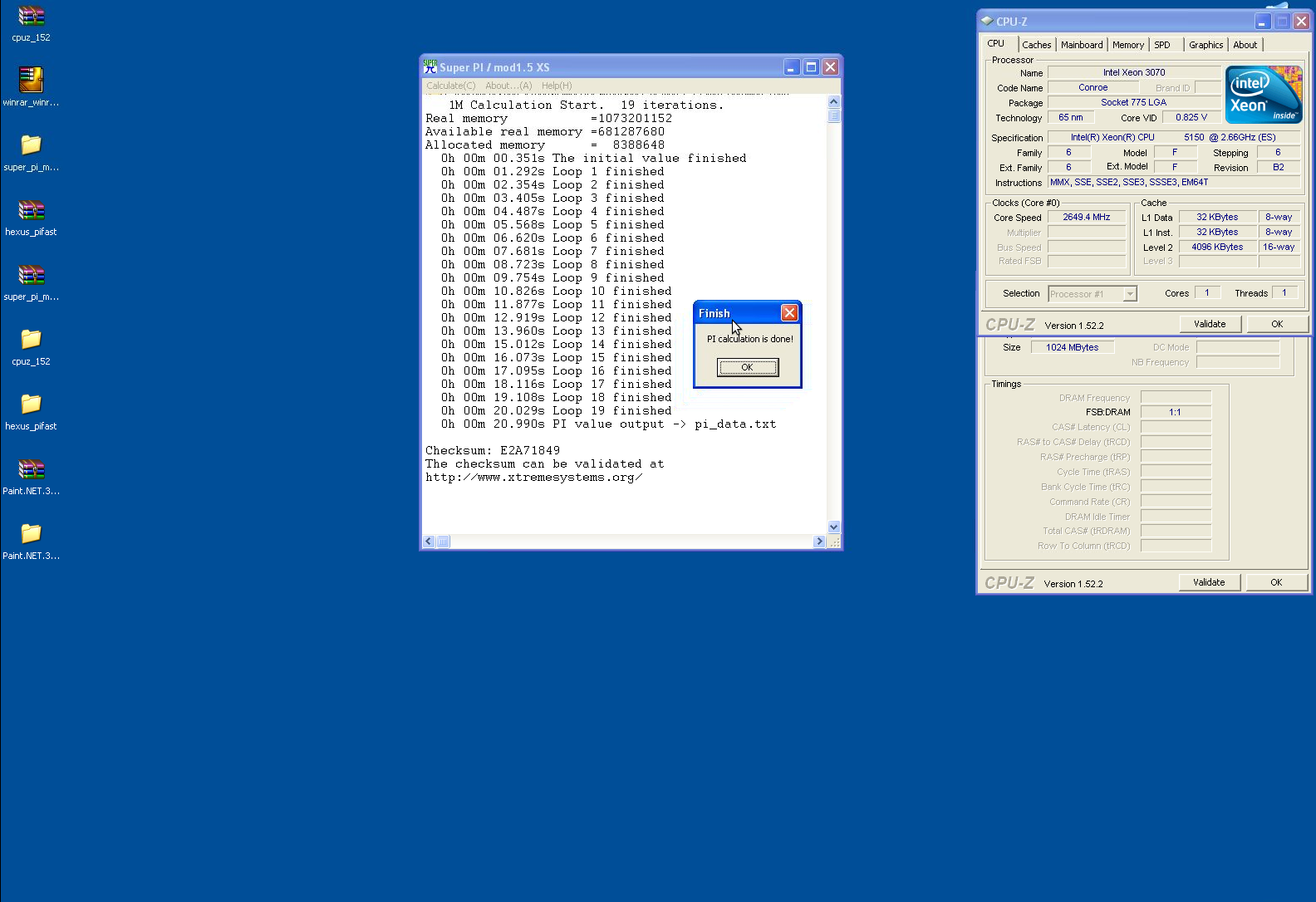Click the upper Validate button in CPU-Z
This screenshot has width=1316, height=902.
[1210, 324]
